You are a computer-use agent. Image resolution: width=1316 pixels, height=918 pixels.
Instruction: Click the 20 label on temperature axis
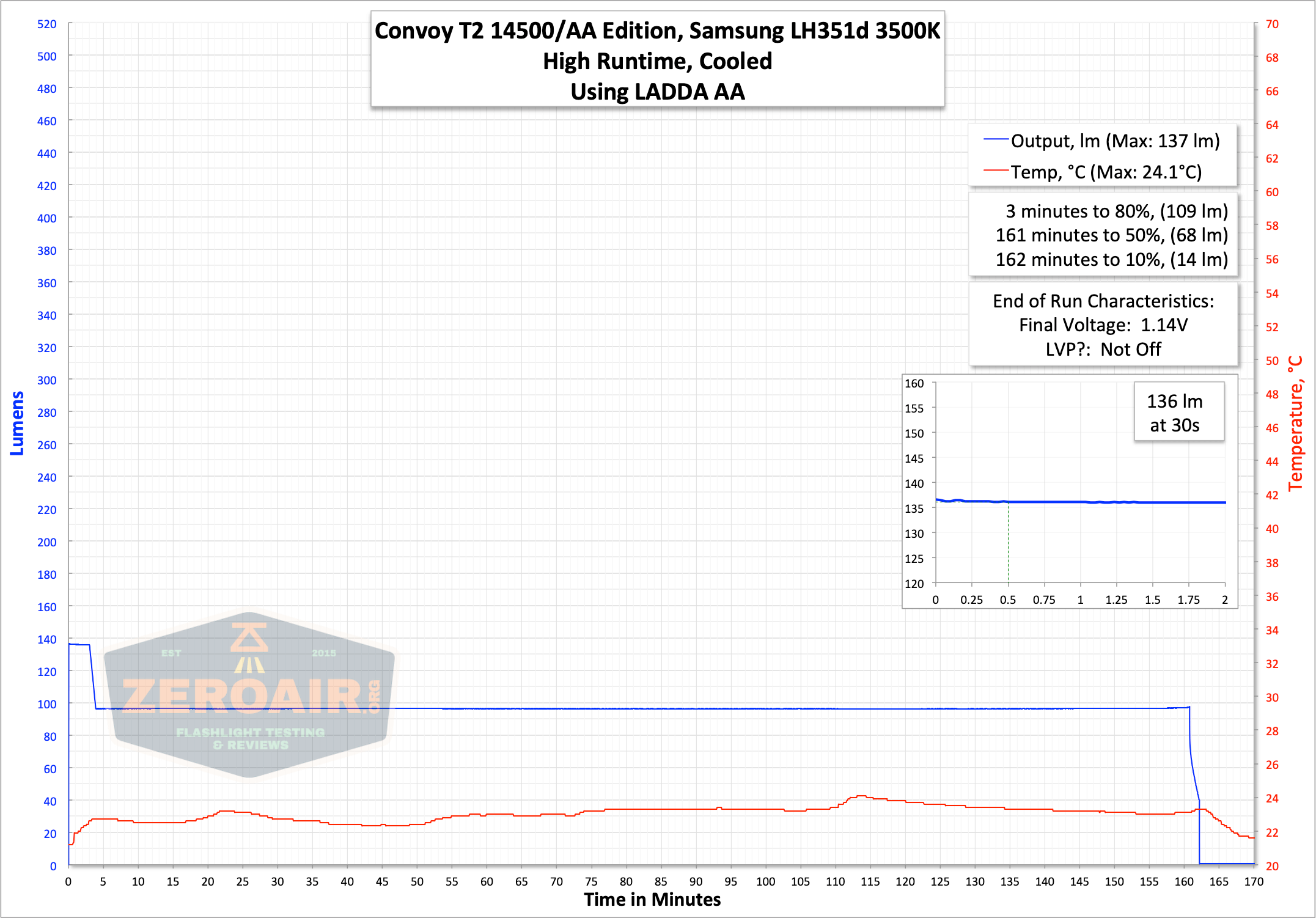pos(1272,866)
